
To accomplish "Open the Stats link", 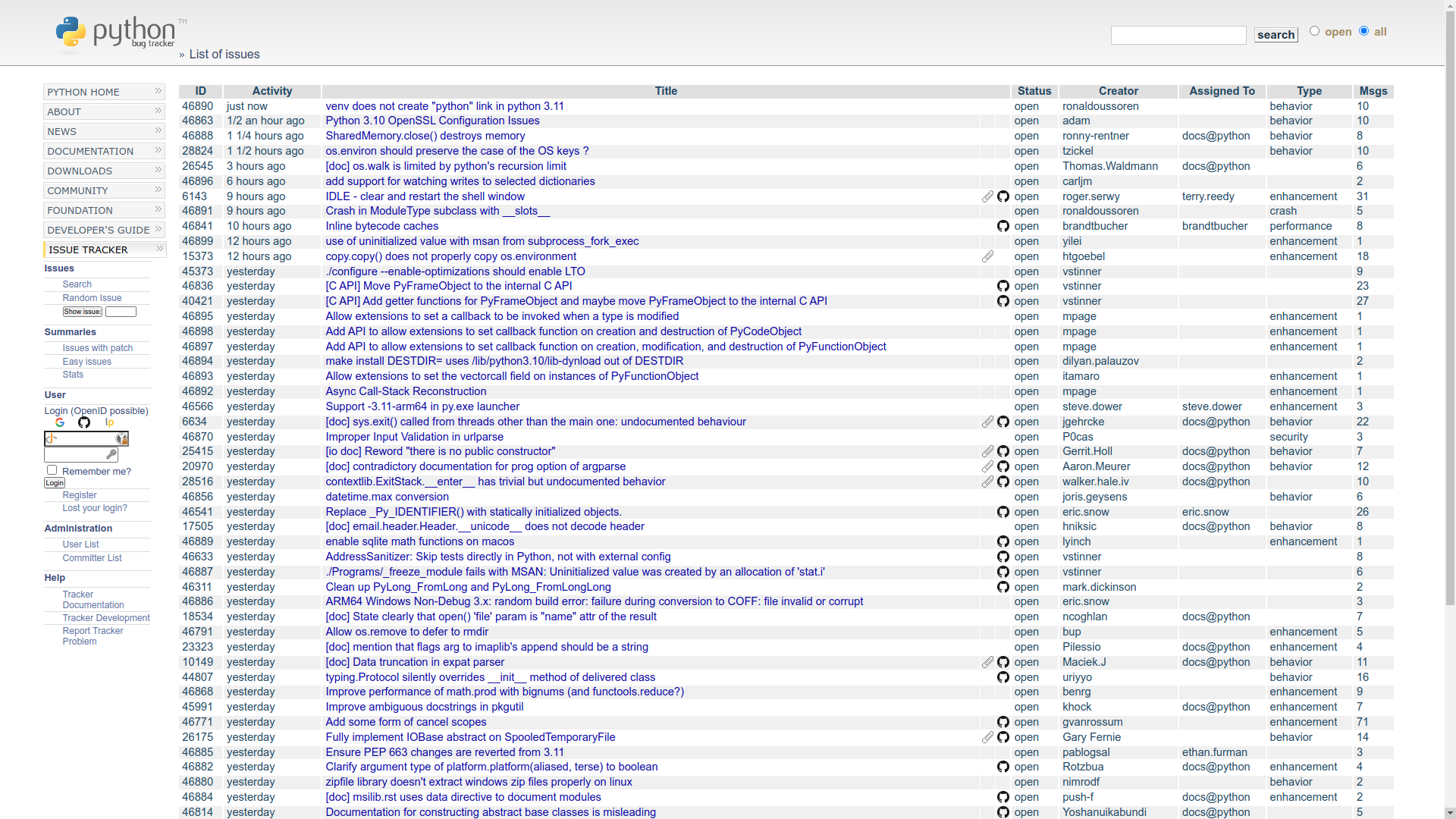I will (73, 375).
